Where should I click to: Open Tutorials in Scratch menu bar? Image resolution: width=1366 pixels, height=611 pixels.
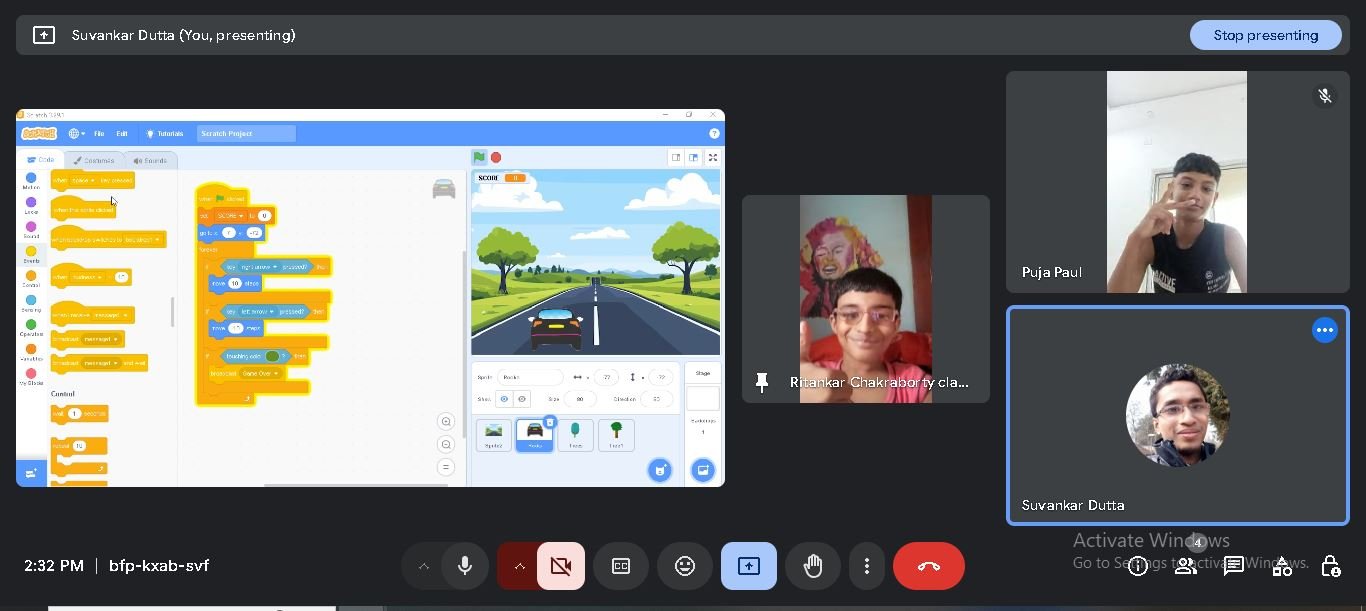click(166, 134)
